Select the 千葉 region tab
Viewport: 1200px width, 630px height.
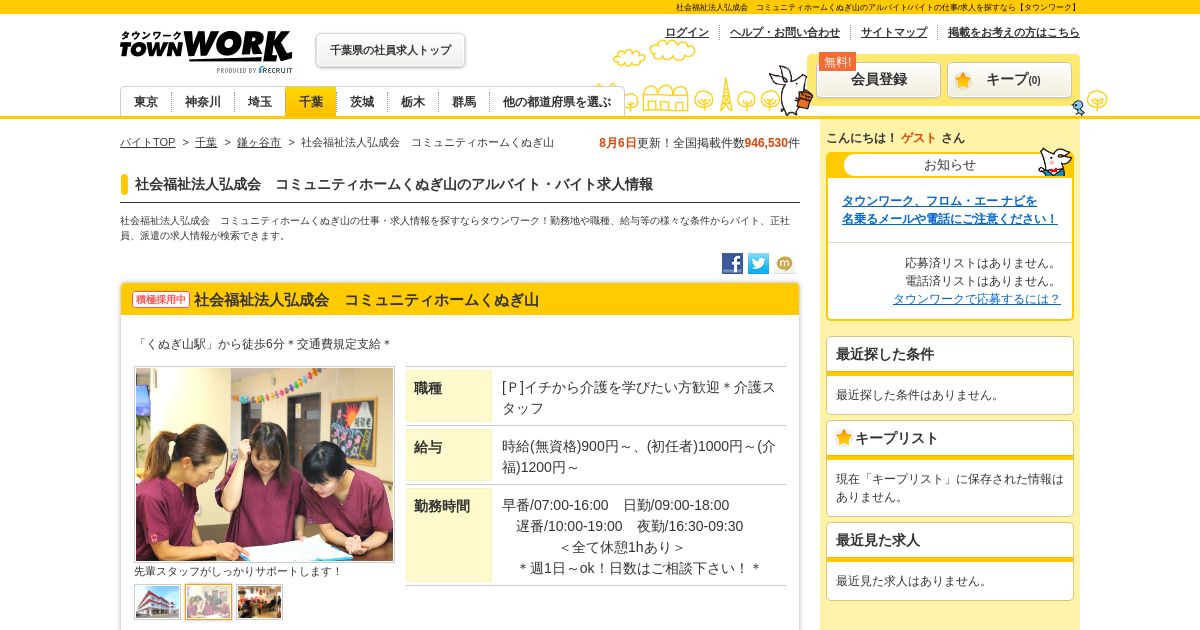[x=311, y=102]
